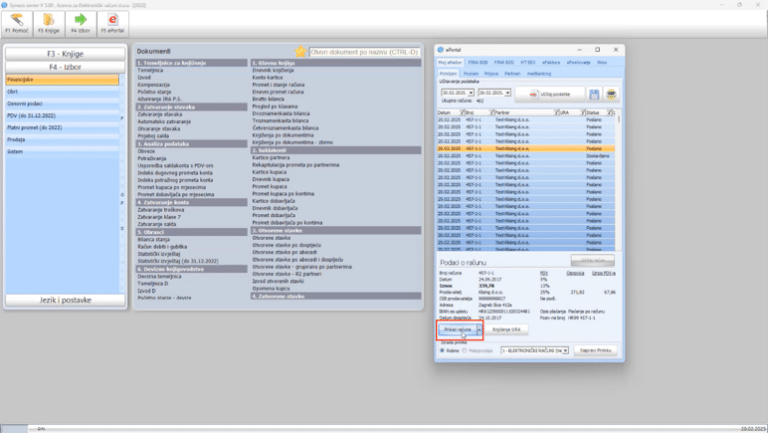The image size is (768, 434).
Task: Click the floppy disk save icon in ePortal
Action: click(594, 94)
